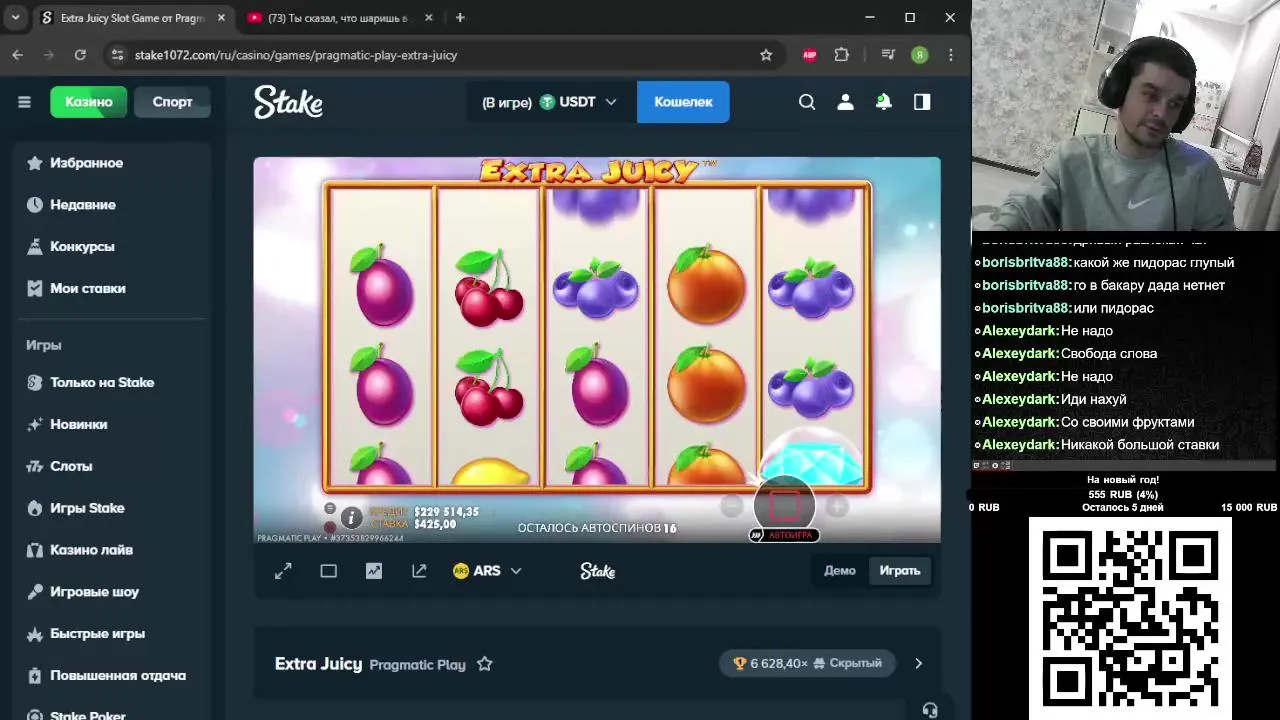This screenshot has height=720, width=1280.
Task: Decrease the bet with minus button
Action: 732,507
